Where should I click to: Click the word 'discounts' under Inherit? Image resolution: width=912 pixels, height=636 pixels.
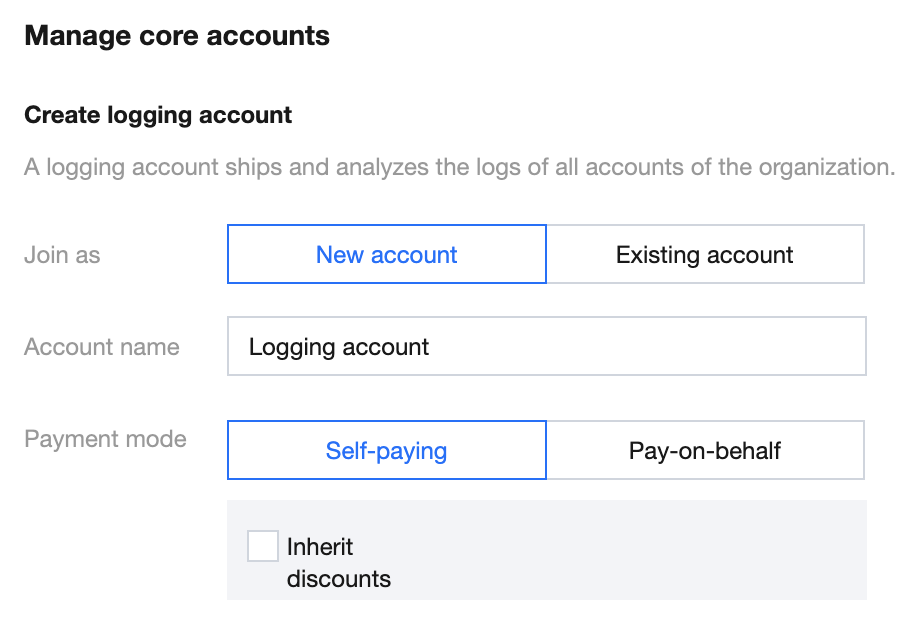point(339,579)
